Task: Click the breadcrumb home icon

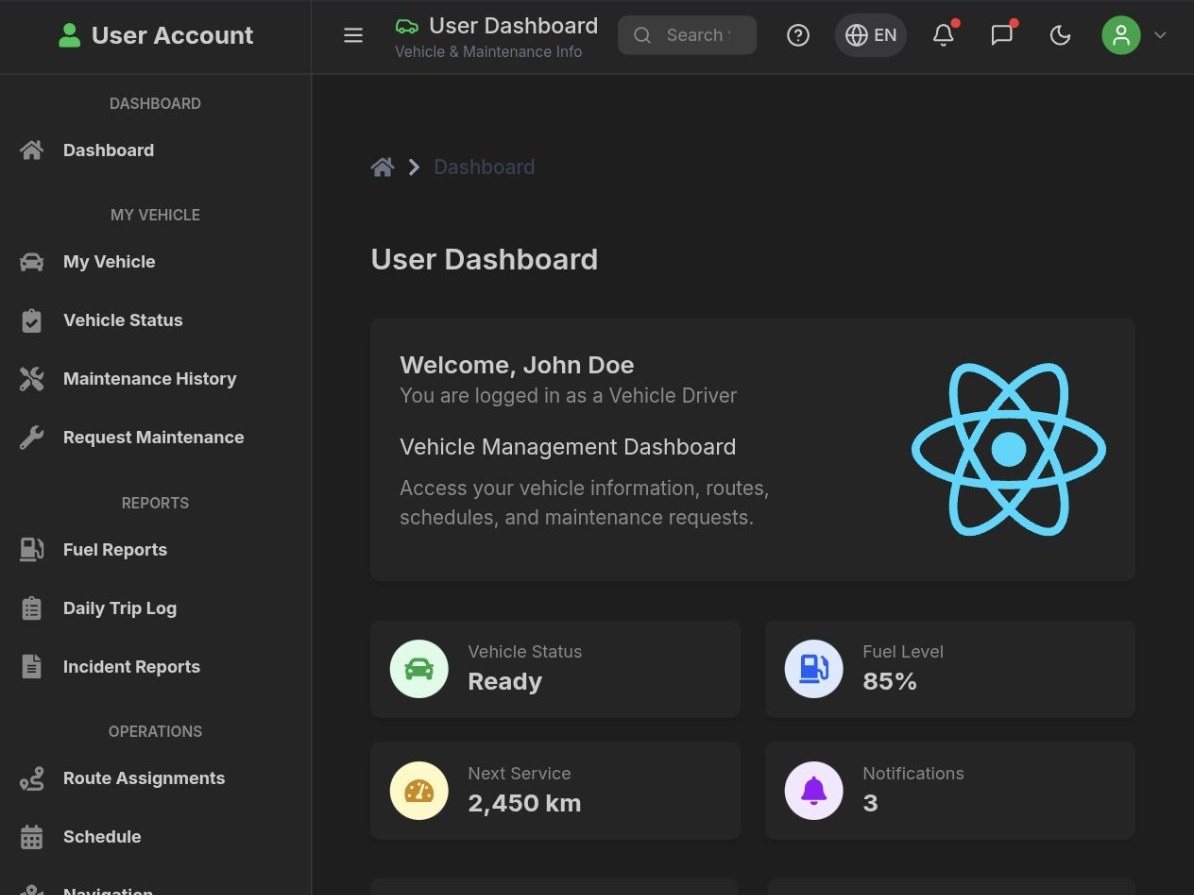Action: 382,167
